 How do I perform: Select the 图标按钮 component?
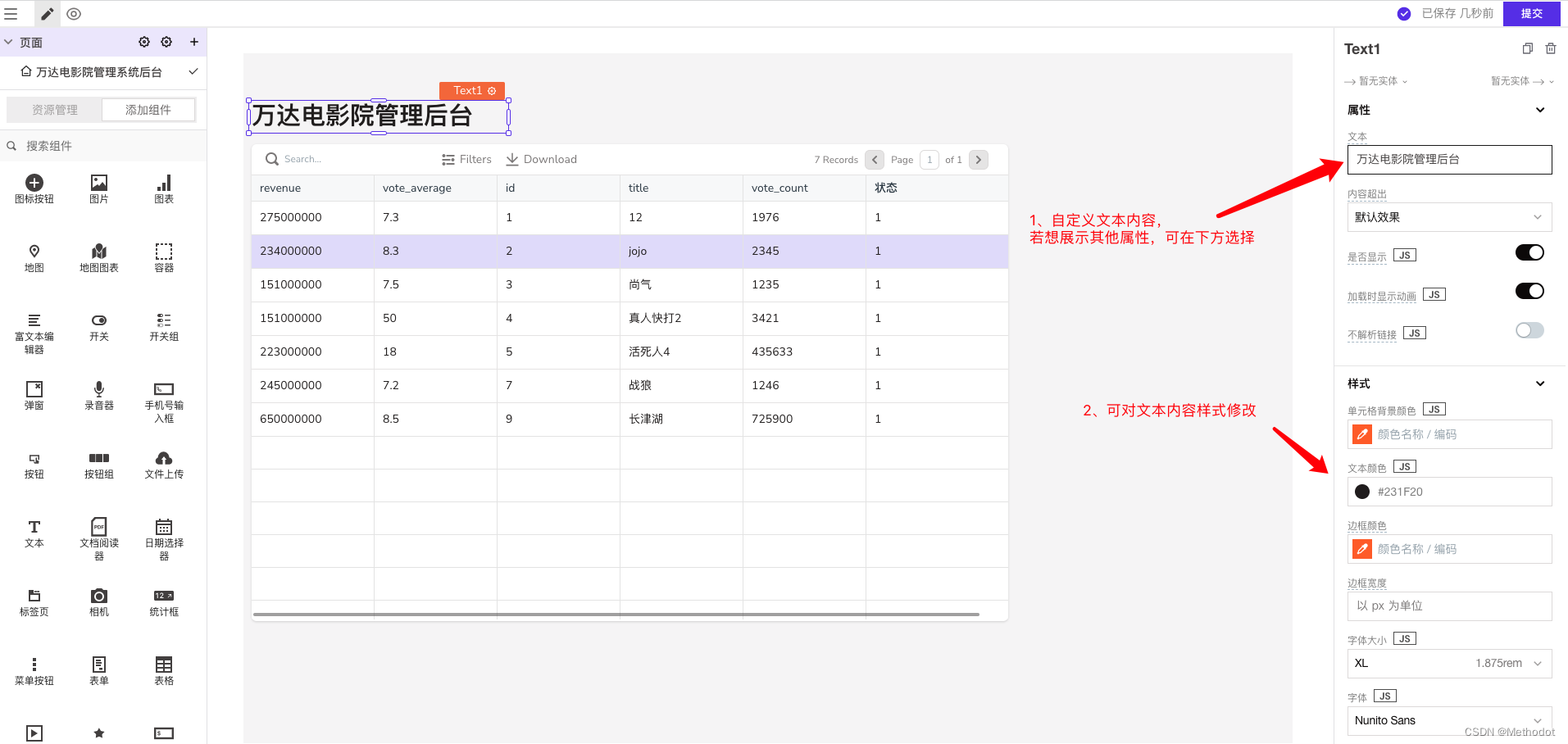coord(34,189)
